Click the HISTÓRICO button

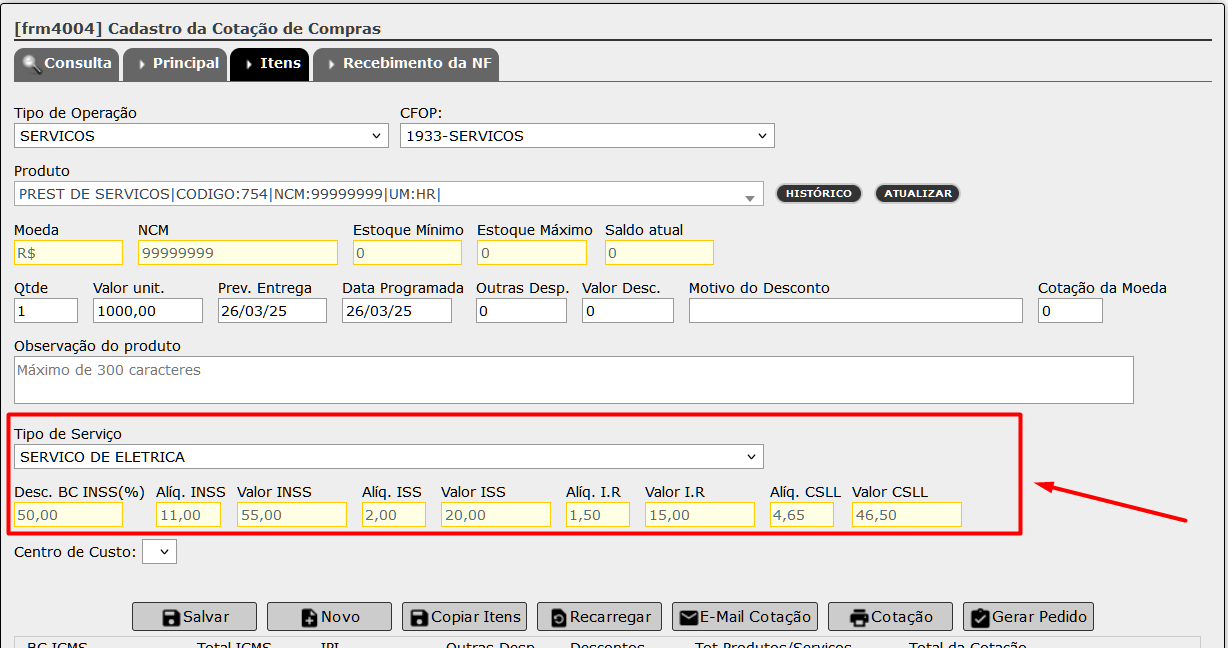click(x=819, y=193)
